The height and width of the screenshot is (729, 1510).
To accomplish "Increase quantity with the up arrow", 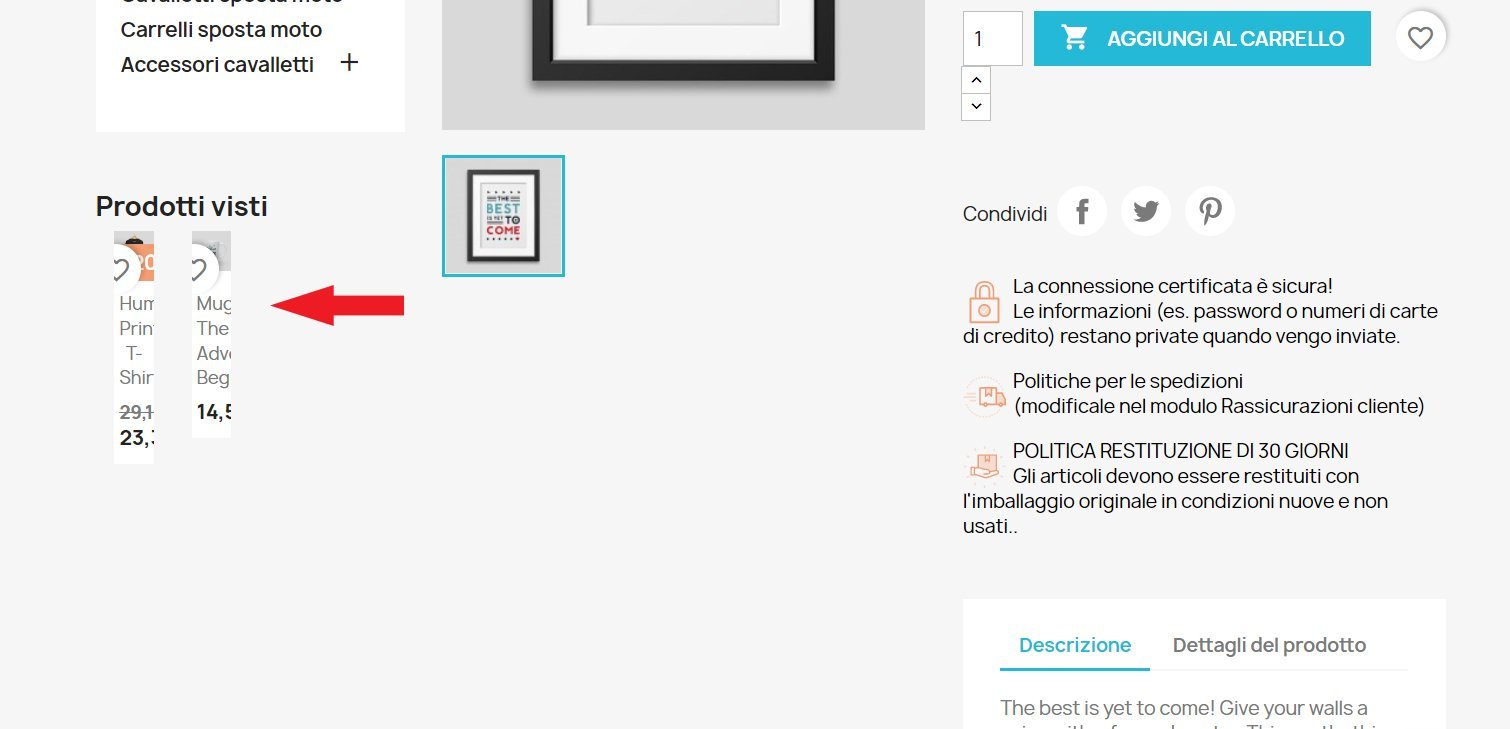I will click(976, 80).
